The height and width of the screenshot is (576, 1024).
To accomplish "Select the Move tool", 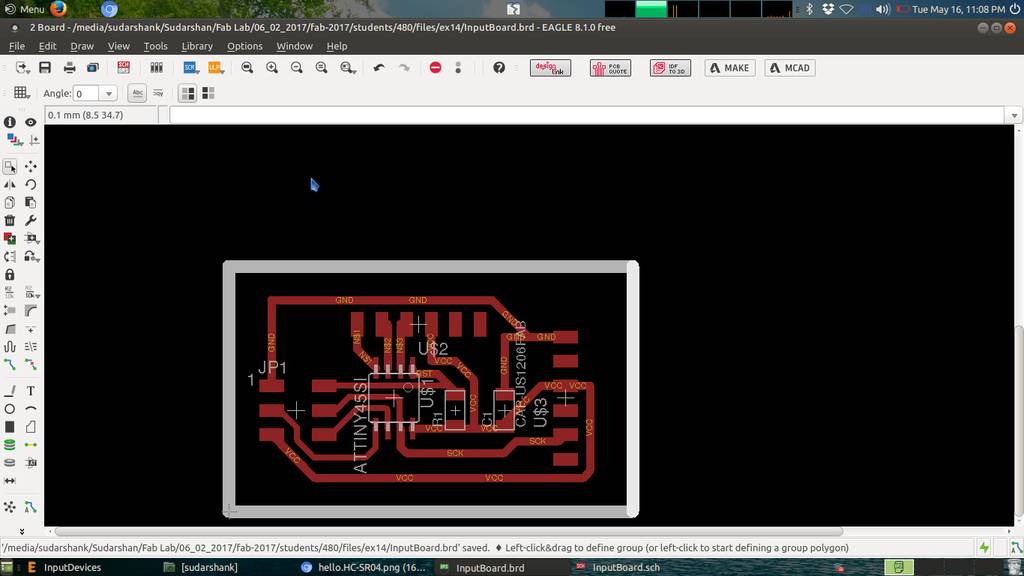I will [x=31, y=167].
